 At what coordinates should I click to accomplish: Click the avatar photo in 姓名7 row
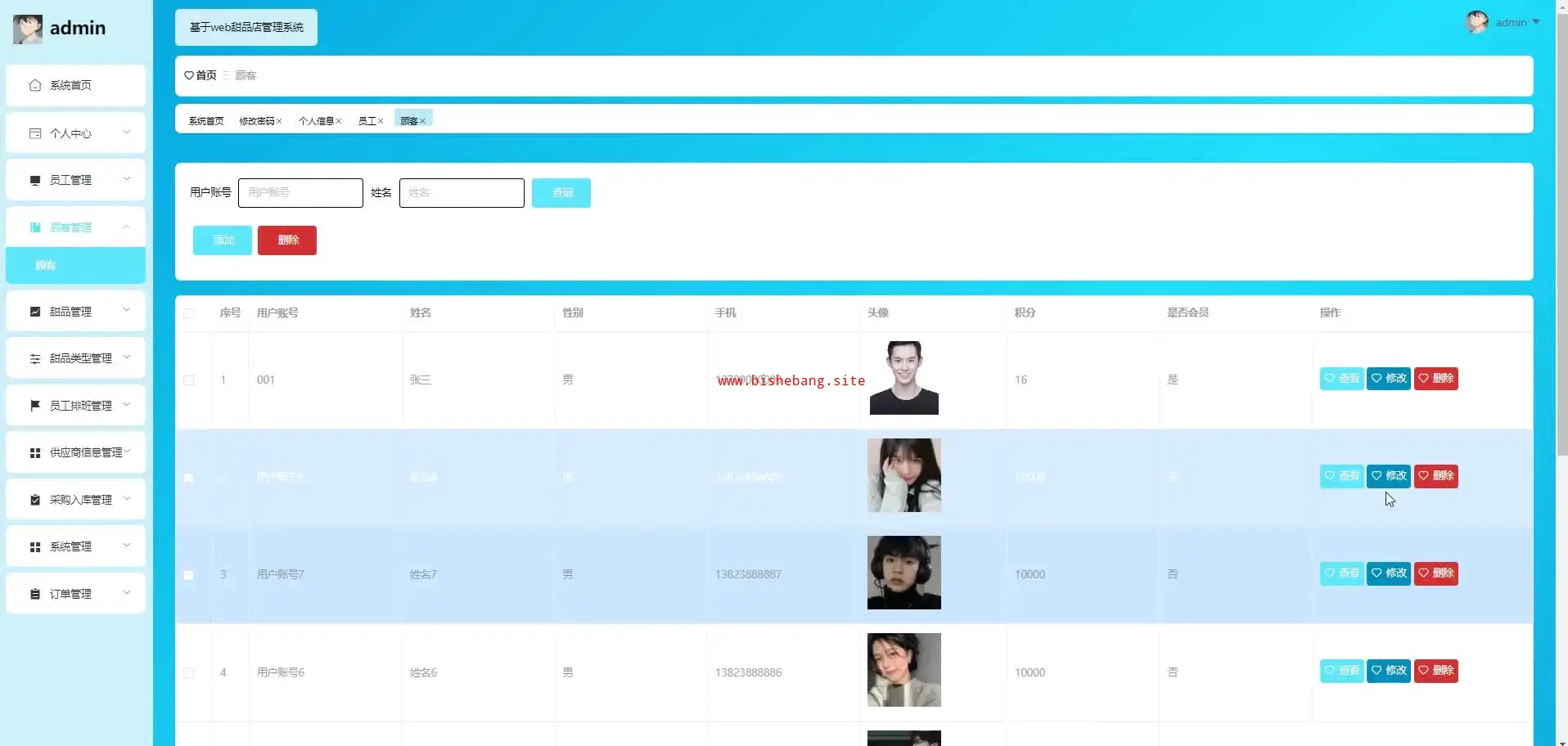pos(904,573)
